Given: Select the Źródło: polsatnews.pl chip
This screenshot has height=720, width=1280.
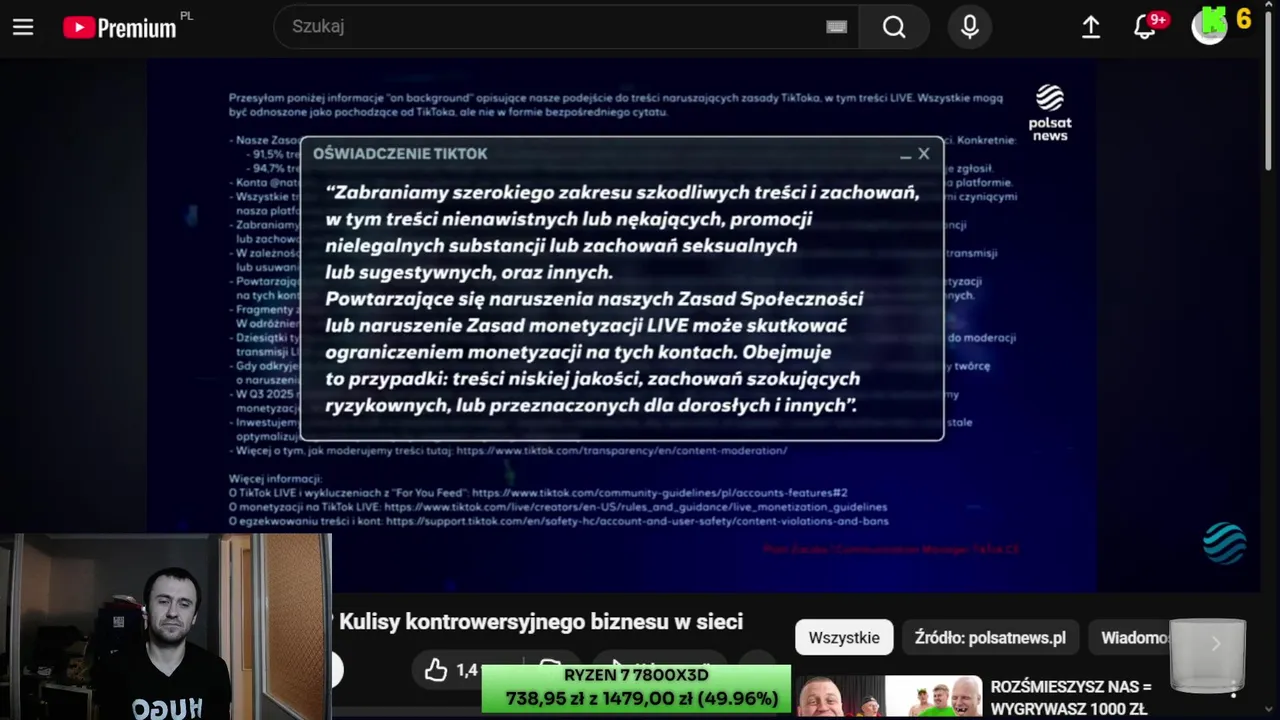Looking at the screenshot, I should (990, 637).
